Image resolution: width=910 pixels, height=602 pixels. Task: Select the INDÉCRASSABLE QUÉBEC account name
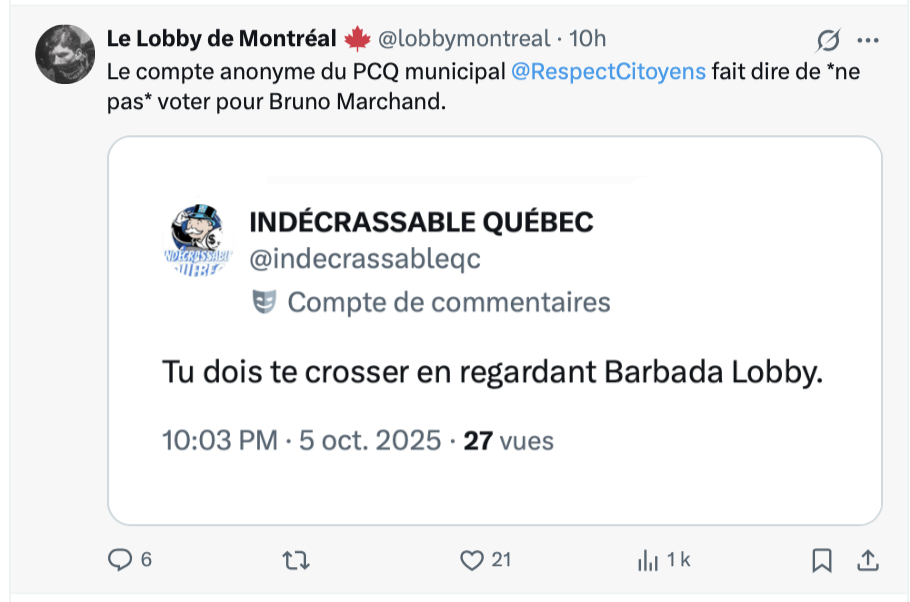421,221
